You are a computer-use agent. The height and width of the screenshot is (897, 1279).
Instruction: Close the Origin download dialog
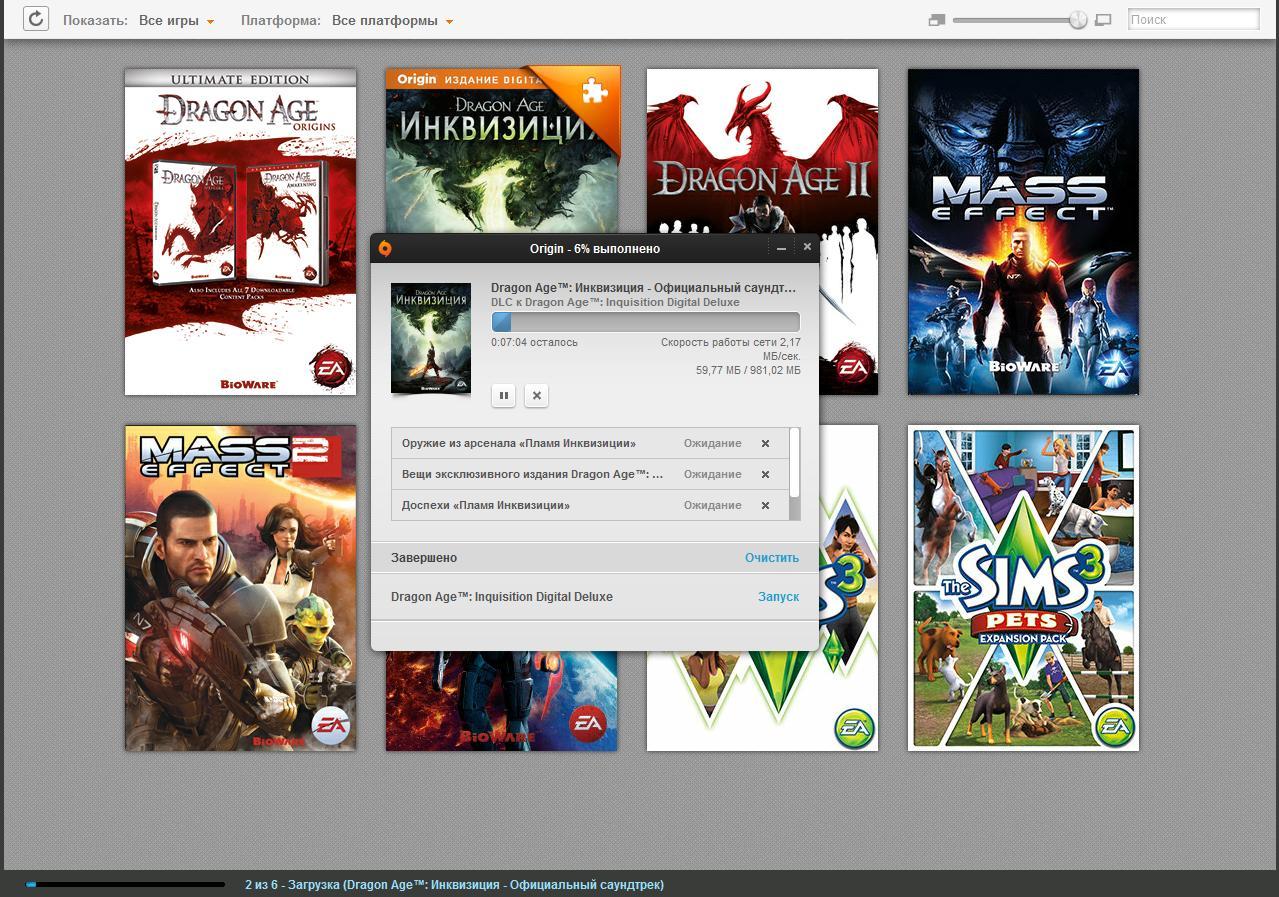point(807,247)
